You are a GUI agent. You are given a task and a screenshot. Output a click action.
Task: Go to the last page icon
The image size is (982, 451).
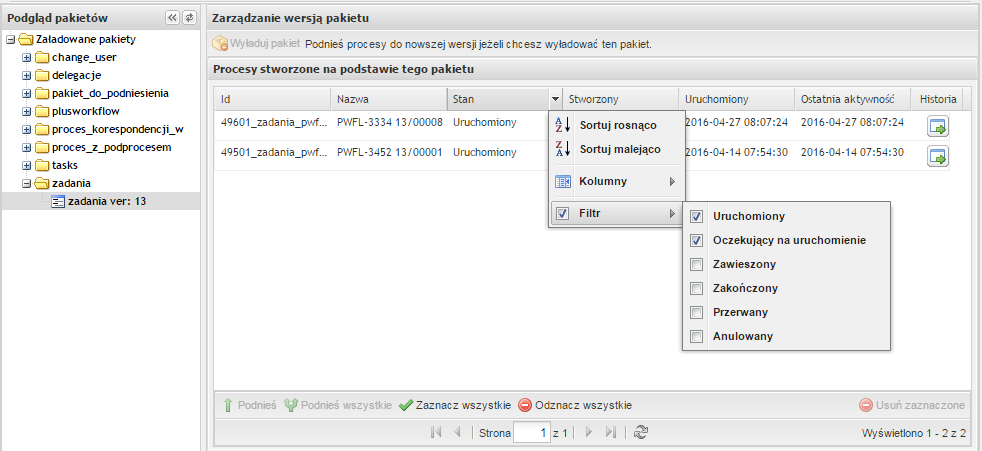click(612, 432)
